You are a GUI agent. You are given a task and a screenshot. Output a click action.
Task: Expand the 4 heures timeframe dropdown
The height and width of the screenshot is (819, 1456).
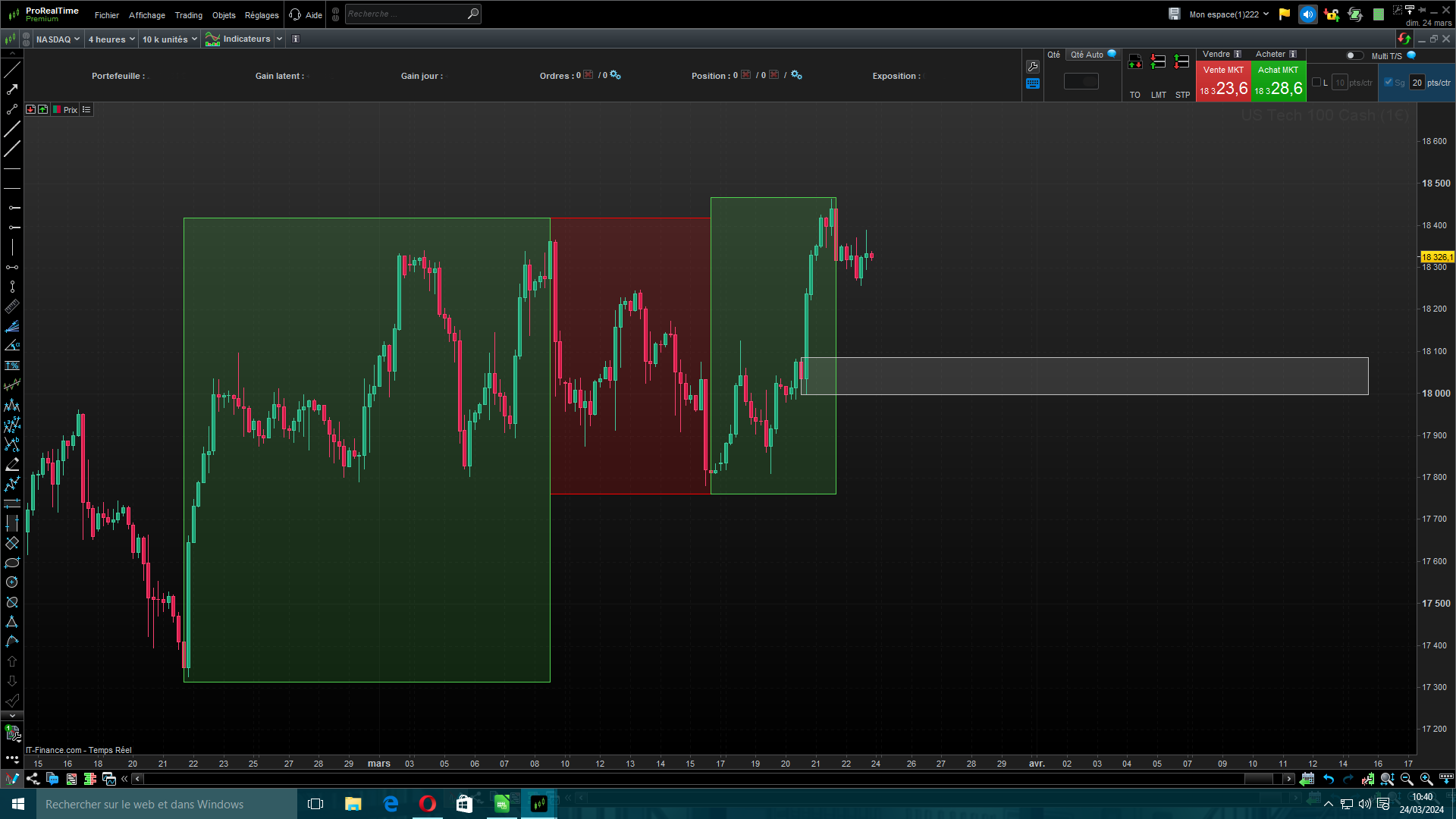pos(111,39)
